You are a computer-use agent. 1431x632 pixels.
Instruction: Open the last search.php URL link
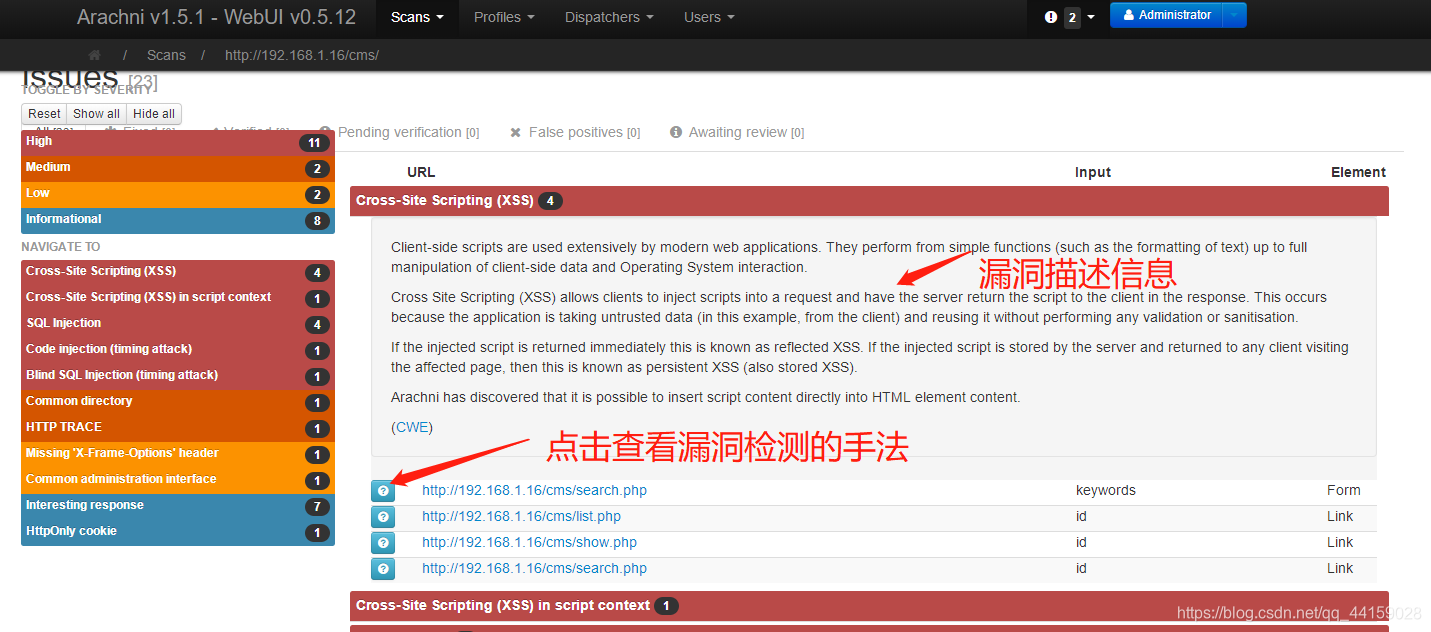[x=534, y=569]
